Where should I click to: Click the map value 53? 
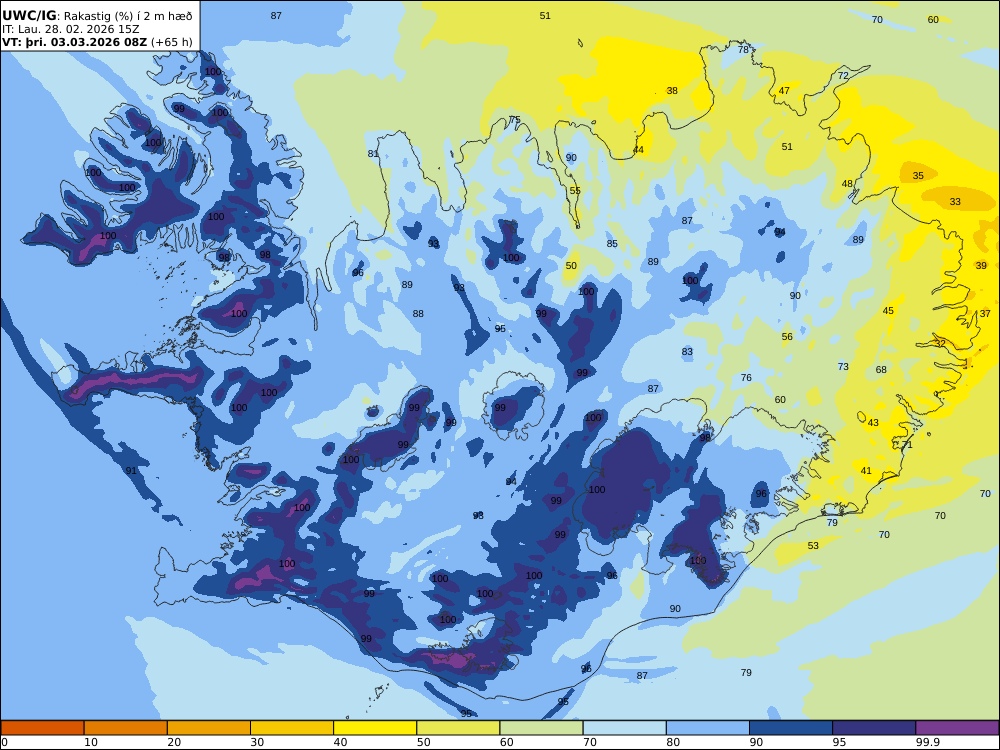[x=813, y=545]
